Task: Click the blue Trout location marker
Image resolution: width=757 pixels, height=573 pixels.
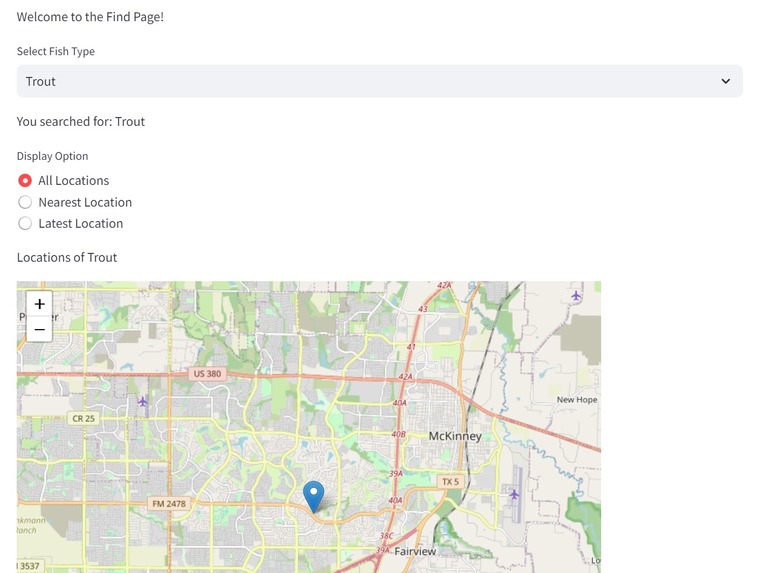Action: 314,496
